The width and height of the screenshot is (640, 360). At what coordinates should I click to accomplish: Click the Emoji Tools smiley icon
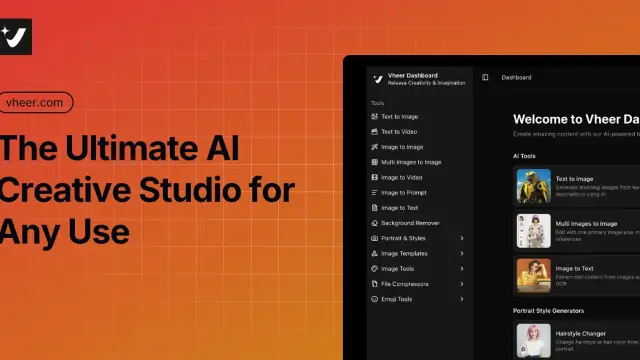(374, 299)
